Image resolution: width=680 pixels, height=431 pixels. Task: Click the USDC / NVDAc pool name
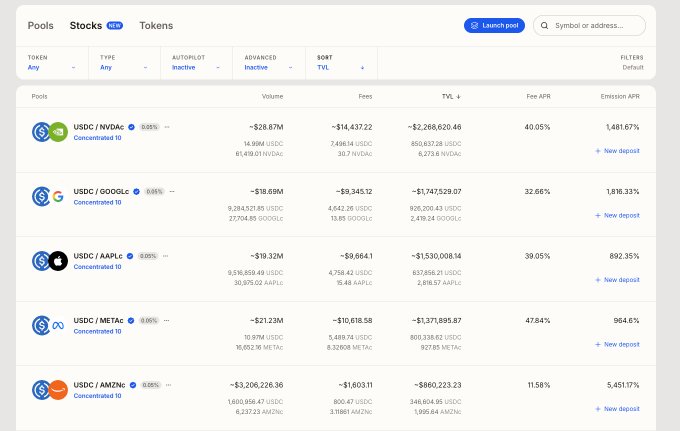(98, 127)
